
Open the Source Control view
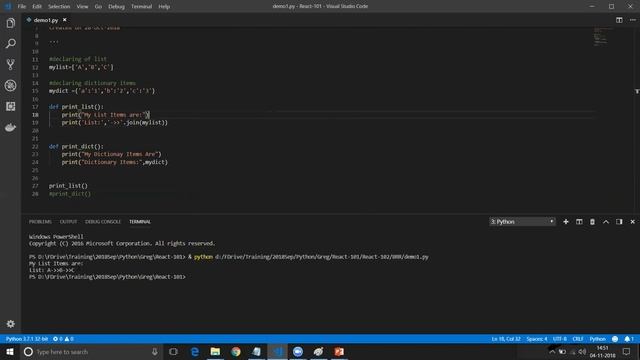click(x=11, y=64)
